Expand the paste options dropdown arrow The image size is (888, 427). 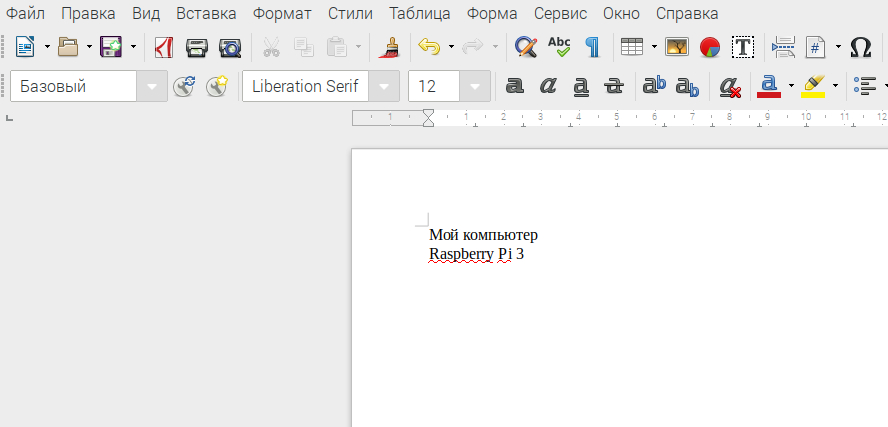(x=358, y=46)
